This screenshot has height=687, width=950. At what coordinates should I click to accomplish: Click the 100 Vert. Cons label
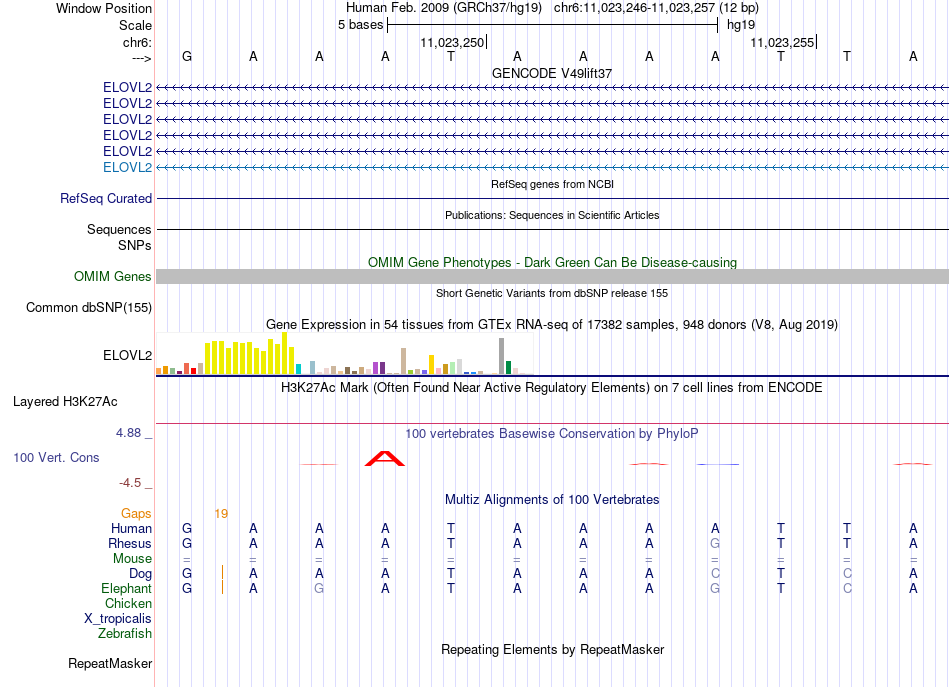pyautogui.click(x=56, y=457)
